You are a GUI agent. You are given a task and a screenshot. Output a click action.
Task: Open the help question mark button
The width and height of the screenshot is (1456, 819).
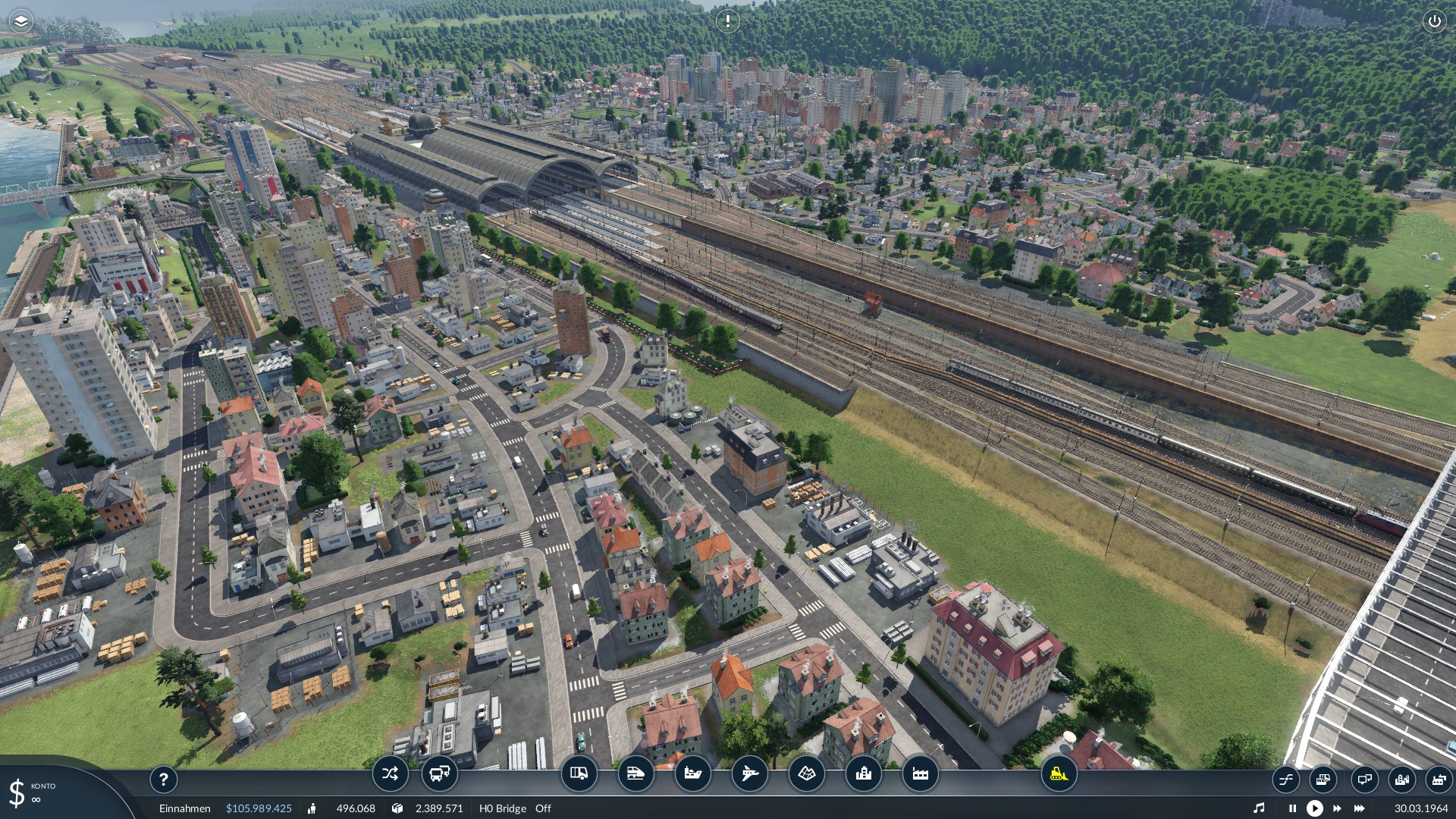(x=163, y=779)
